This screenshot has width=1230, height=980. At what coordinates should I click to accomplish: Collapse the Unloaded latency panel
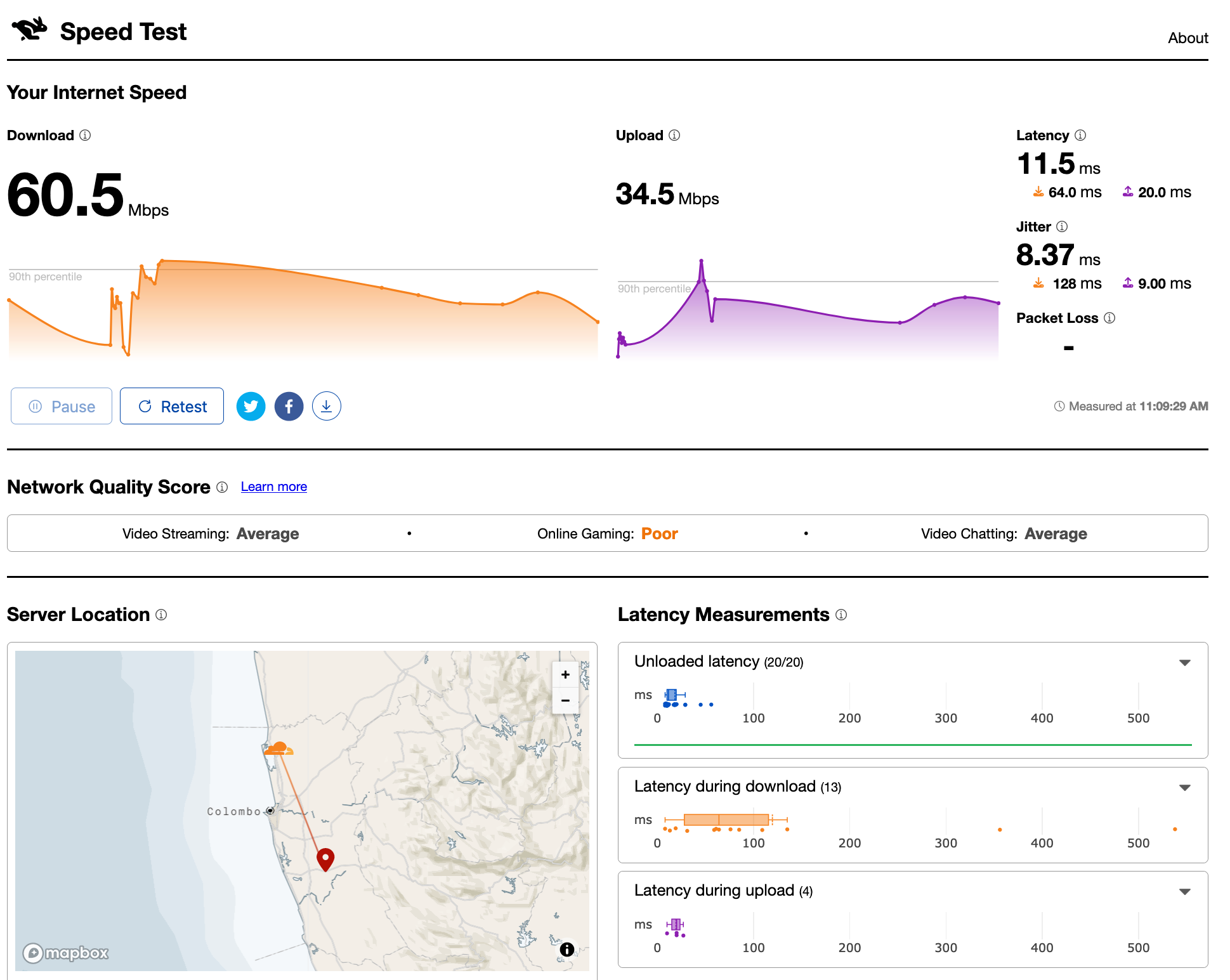[x=1185, y=662]
